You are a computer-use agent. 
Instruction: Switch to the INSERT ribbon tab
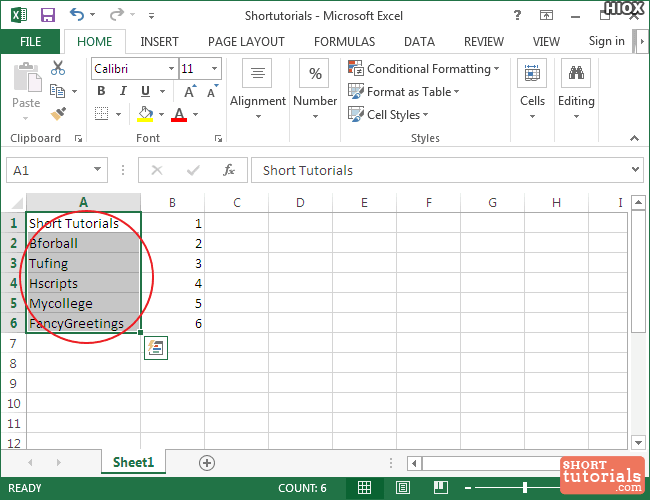(160, 42)
